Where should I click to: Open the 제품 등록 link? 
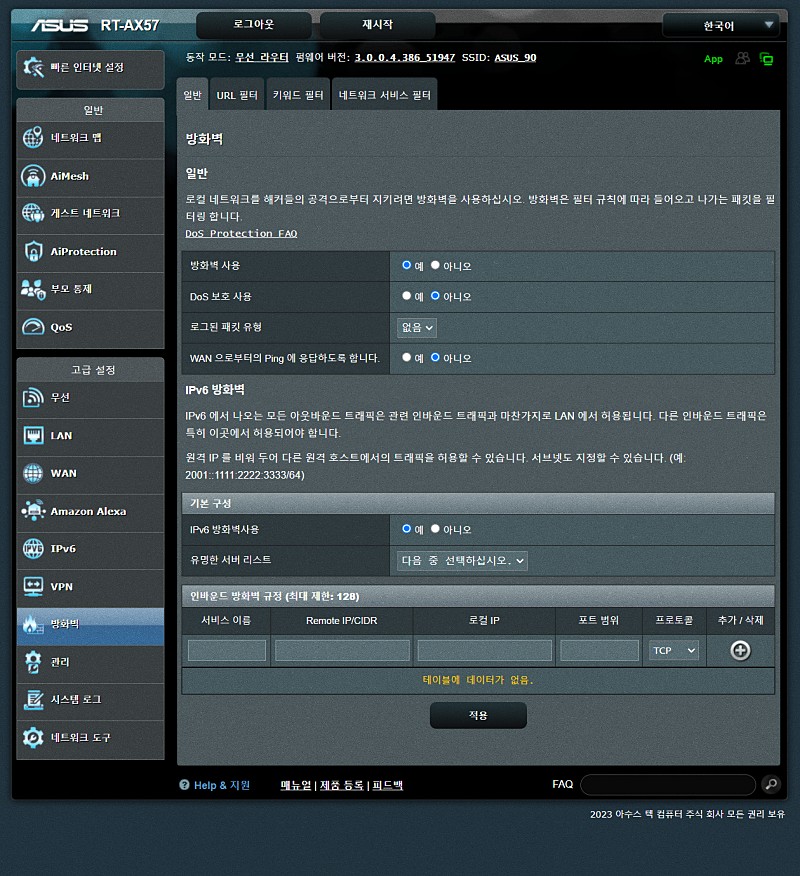(341, 785)
